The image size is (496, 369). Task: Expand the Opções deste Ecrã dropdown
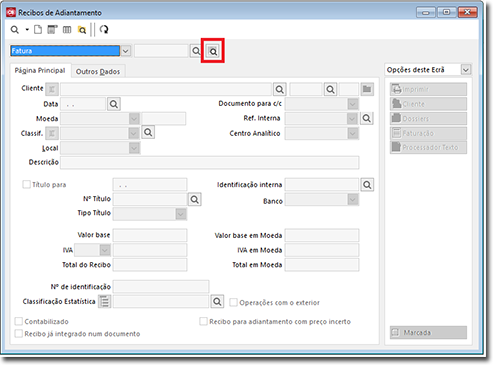click(x=466, y=70)
